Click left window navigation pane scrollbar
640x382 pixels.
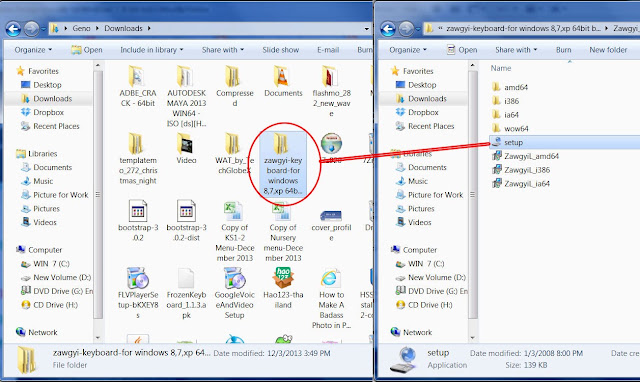[98, 195]
